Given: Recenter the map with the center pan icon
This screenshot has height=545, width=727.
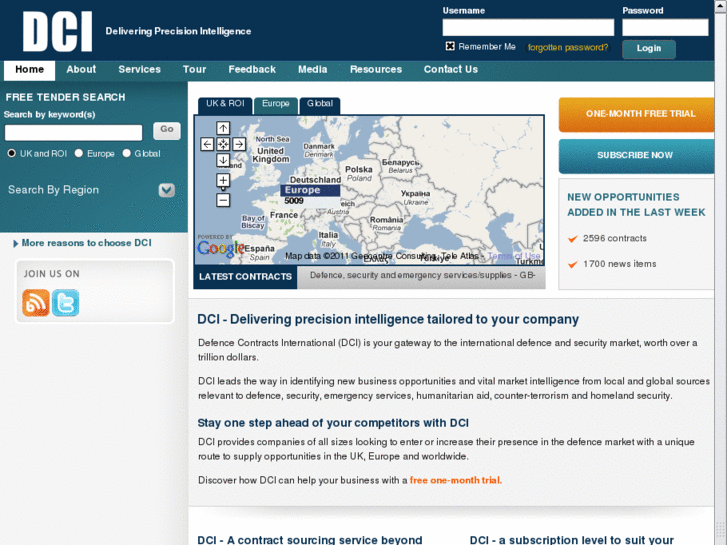Looking at the screenshot, I should [x=223, y=144].
